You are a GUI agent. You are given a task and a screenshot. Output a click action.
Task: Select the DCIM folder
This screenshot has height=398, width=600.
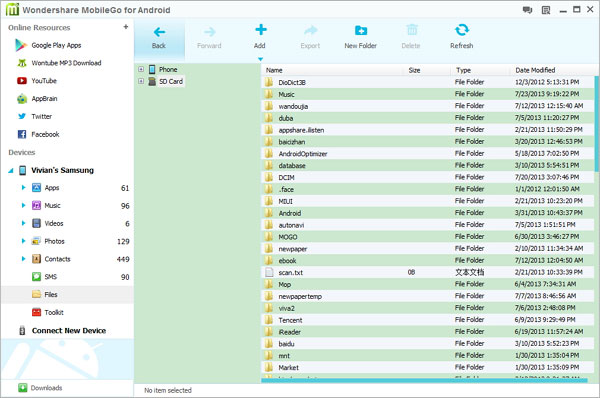click(x=427, y=177)
